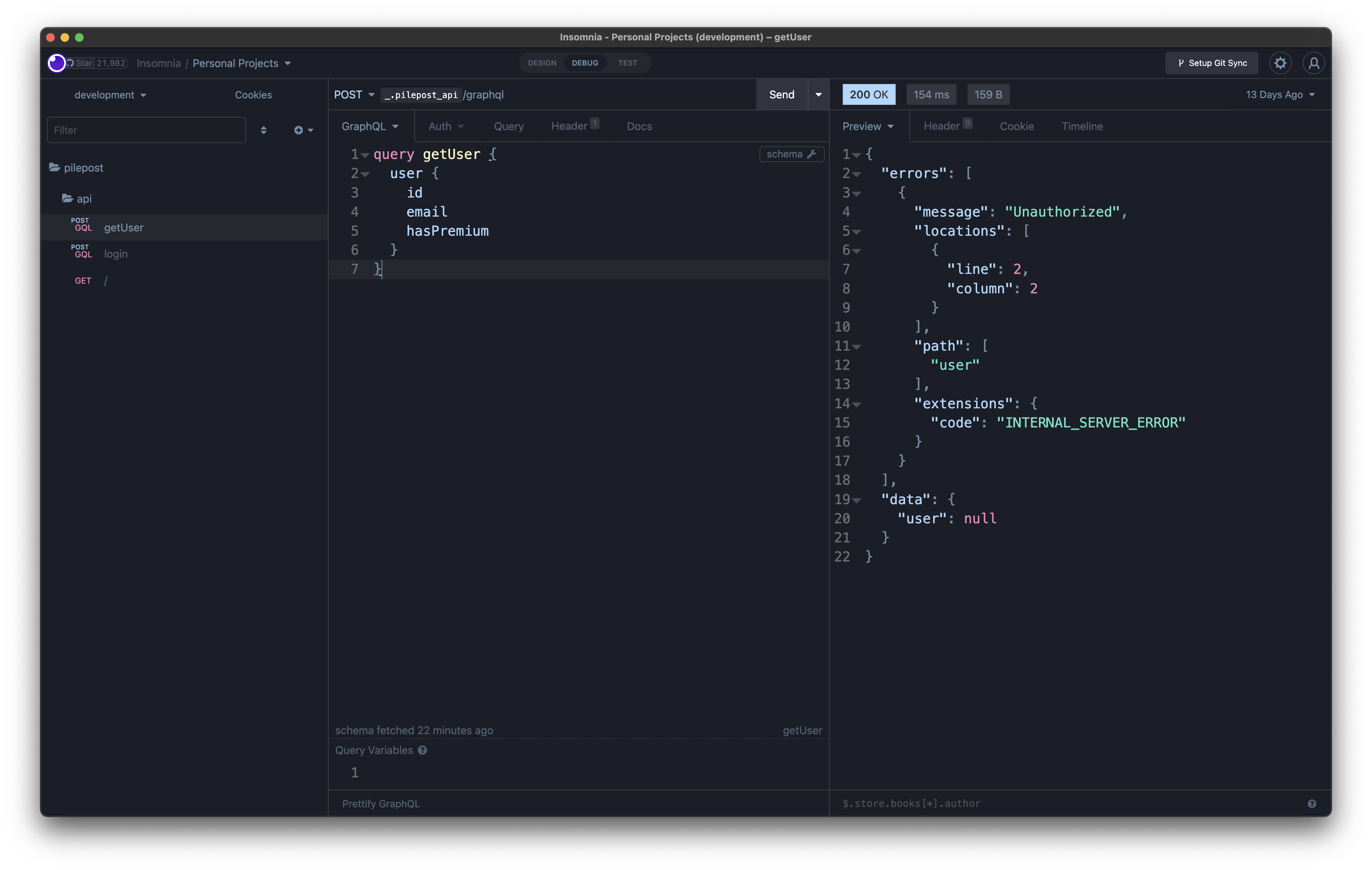The width and height of the screenshot is (1372, 870).
Task: Click the api folder icon
Action: [x=67, y=198]
